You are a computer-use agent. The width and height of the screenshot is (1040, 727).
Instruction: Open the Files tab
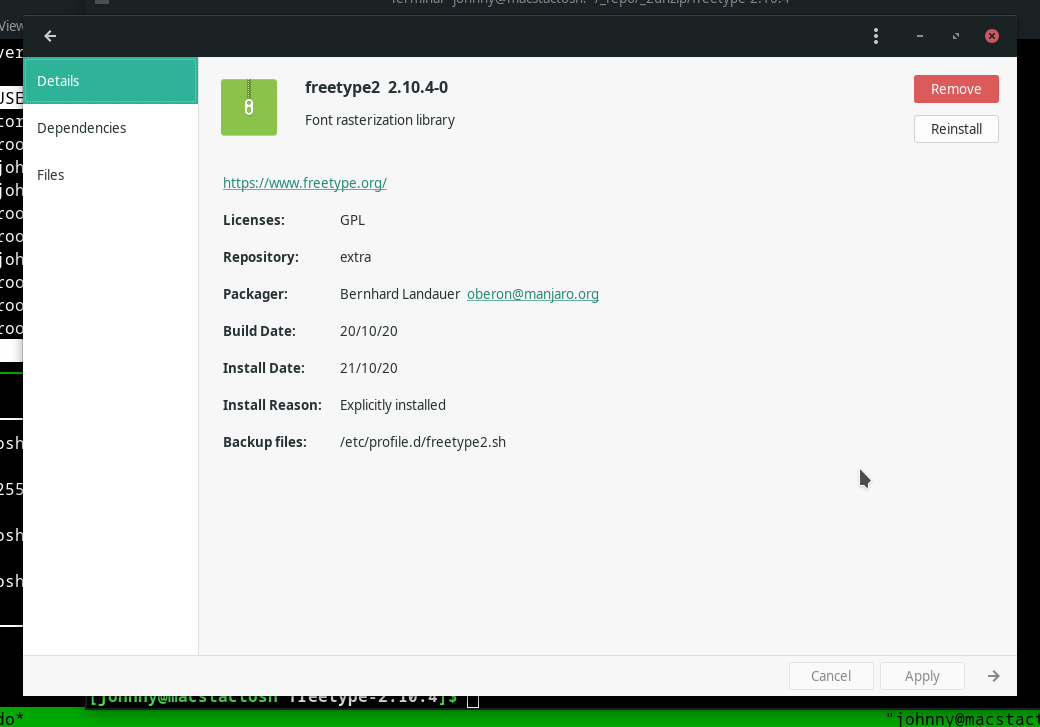[110, 175]
